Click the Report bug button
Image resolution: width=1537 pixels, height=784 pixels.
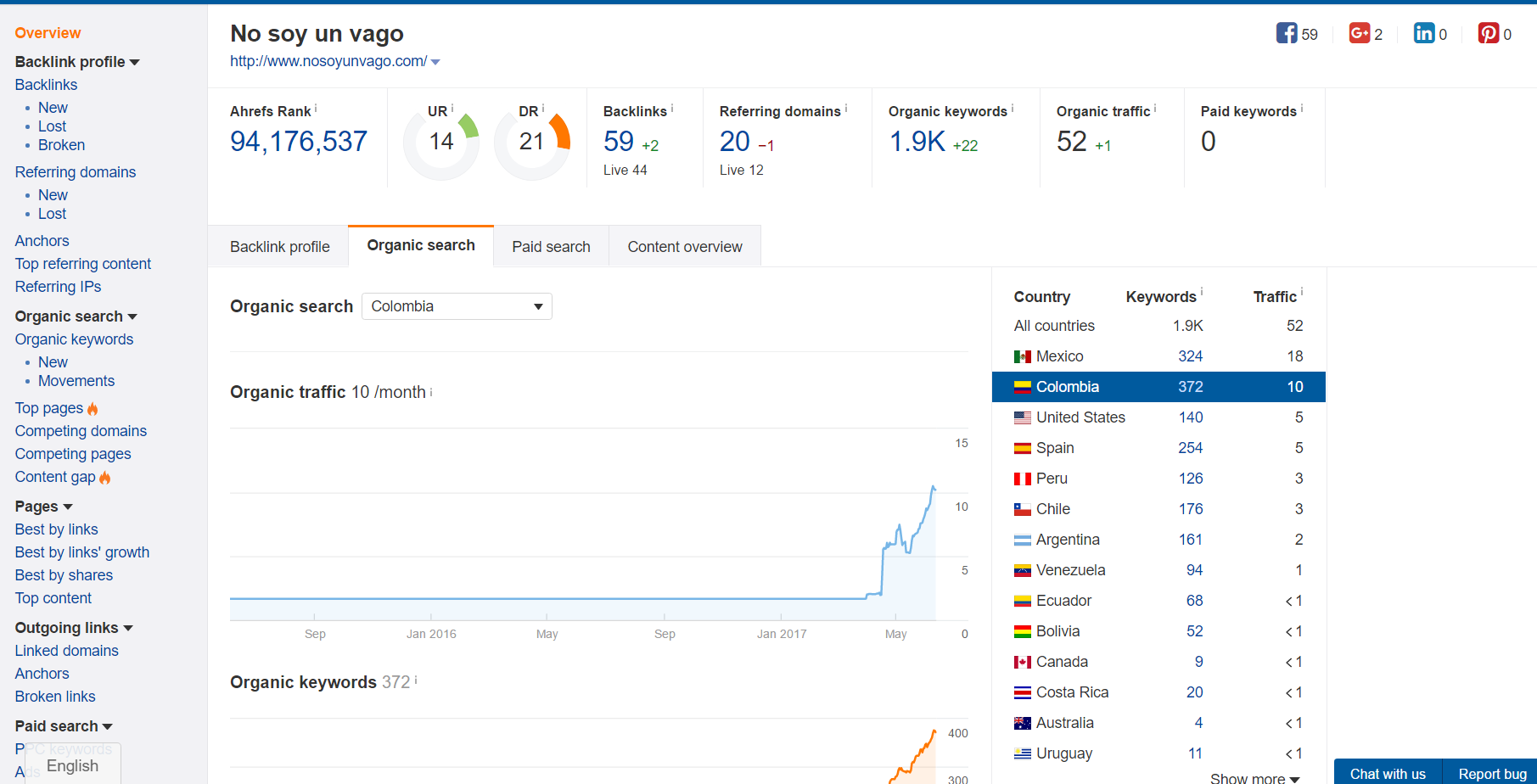pyautogui.click(x=1492, y=773)
